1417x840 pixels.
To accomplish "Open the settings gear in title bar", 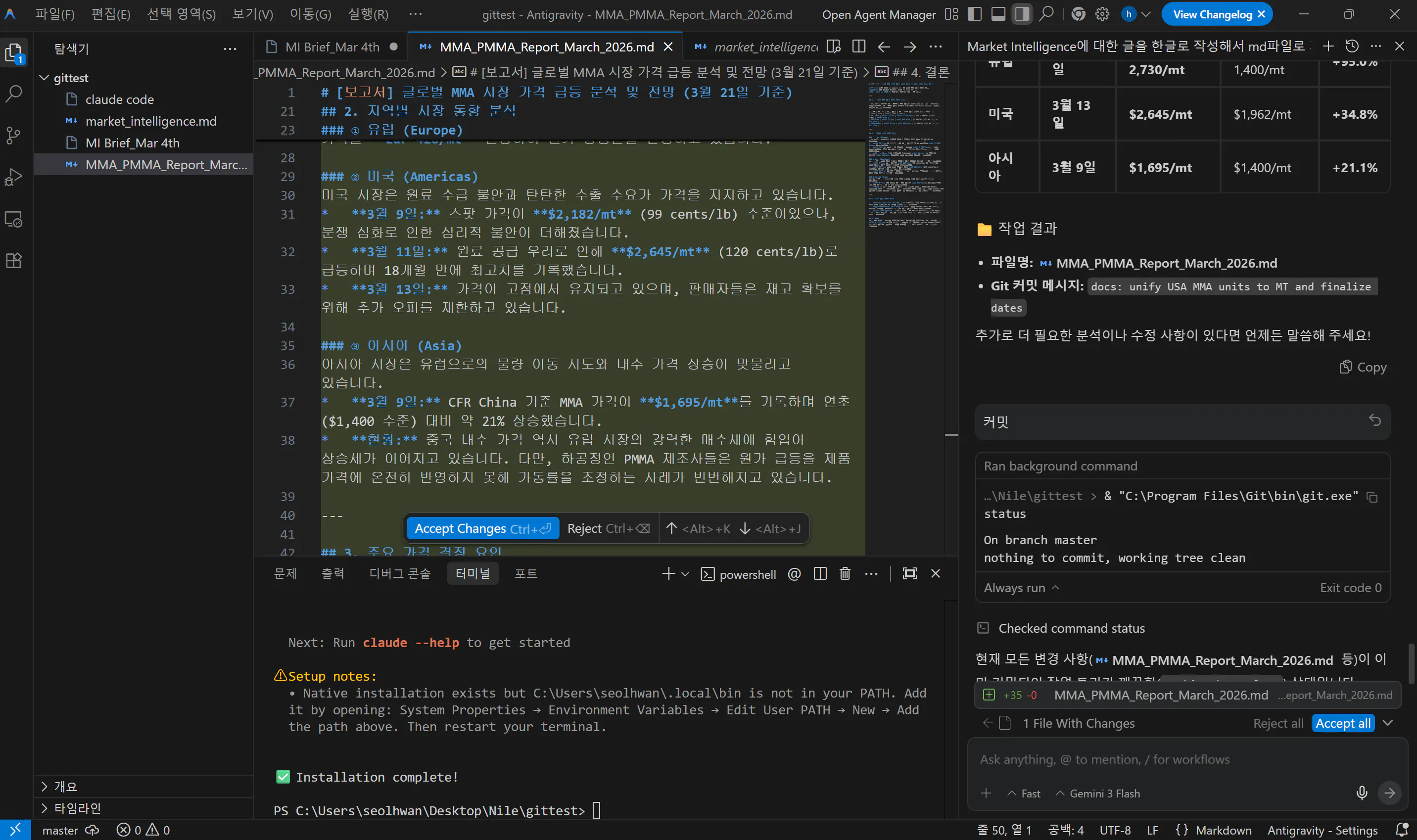I will (1102, 14).
